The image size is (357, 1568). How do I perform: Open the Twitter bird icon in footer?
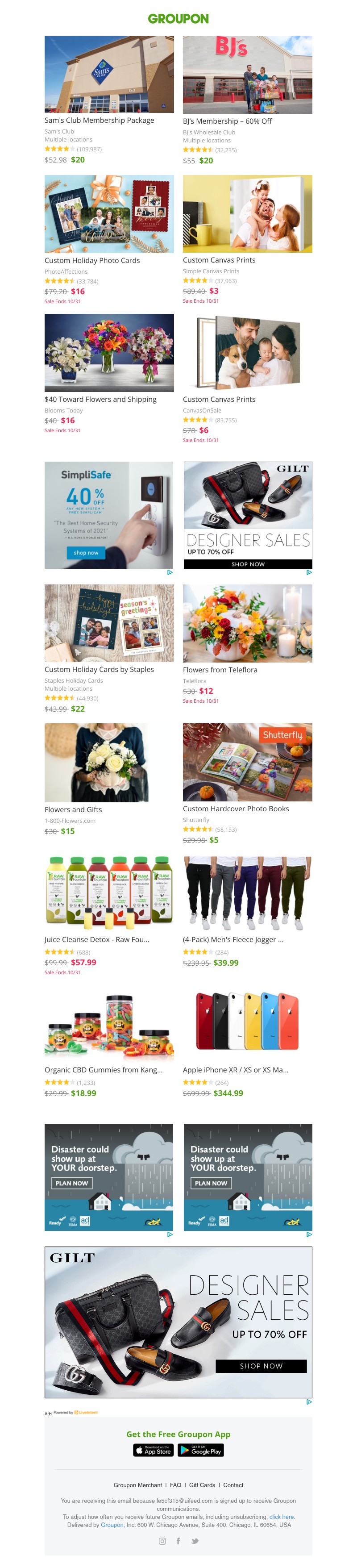coord(195,1541)
